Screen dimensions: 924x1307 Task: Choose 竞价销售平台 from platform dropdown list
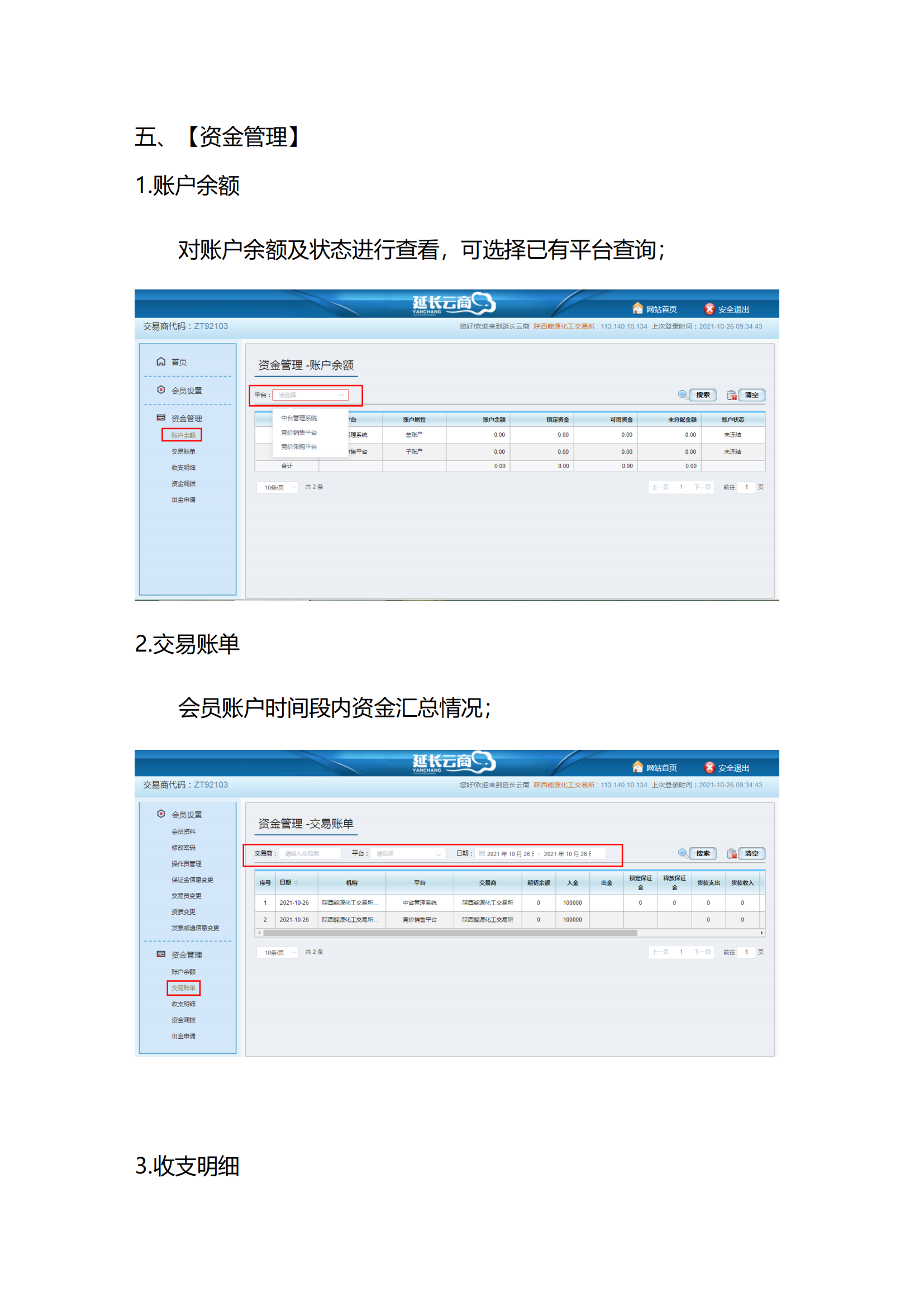click(x=299, y=433)
